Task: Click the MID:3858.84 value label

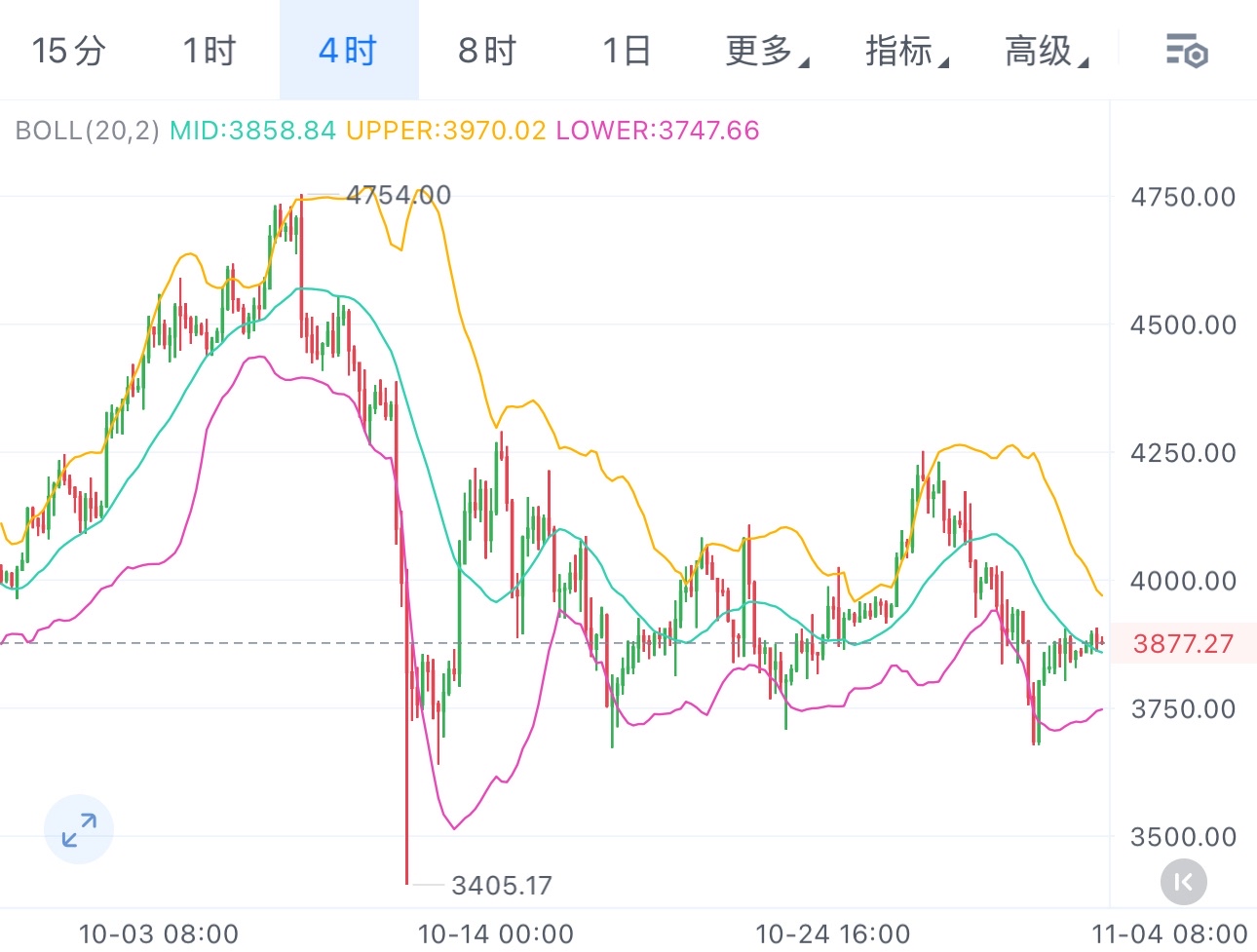Action: [x=252, y=131]
